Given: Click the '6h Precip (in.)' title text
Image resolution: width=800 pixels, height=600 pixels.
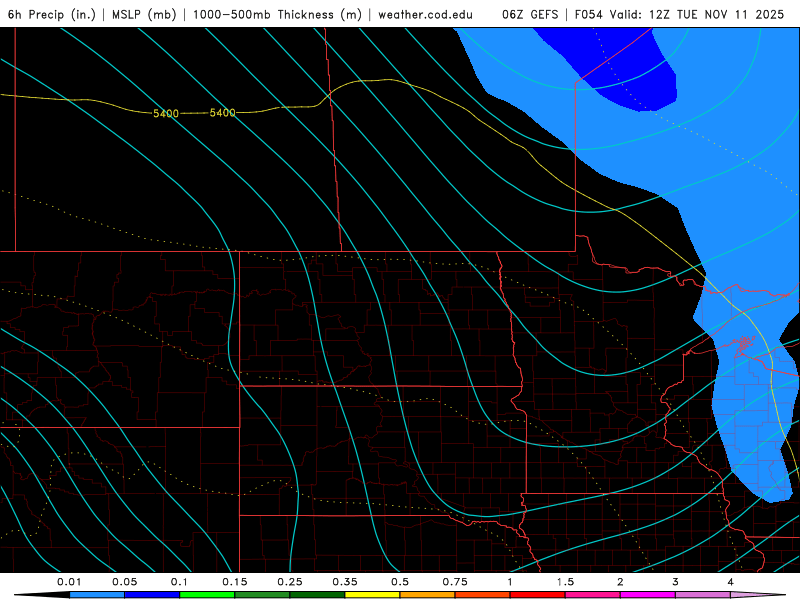Looking at the screenshot, I should point(52,14).
